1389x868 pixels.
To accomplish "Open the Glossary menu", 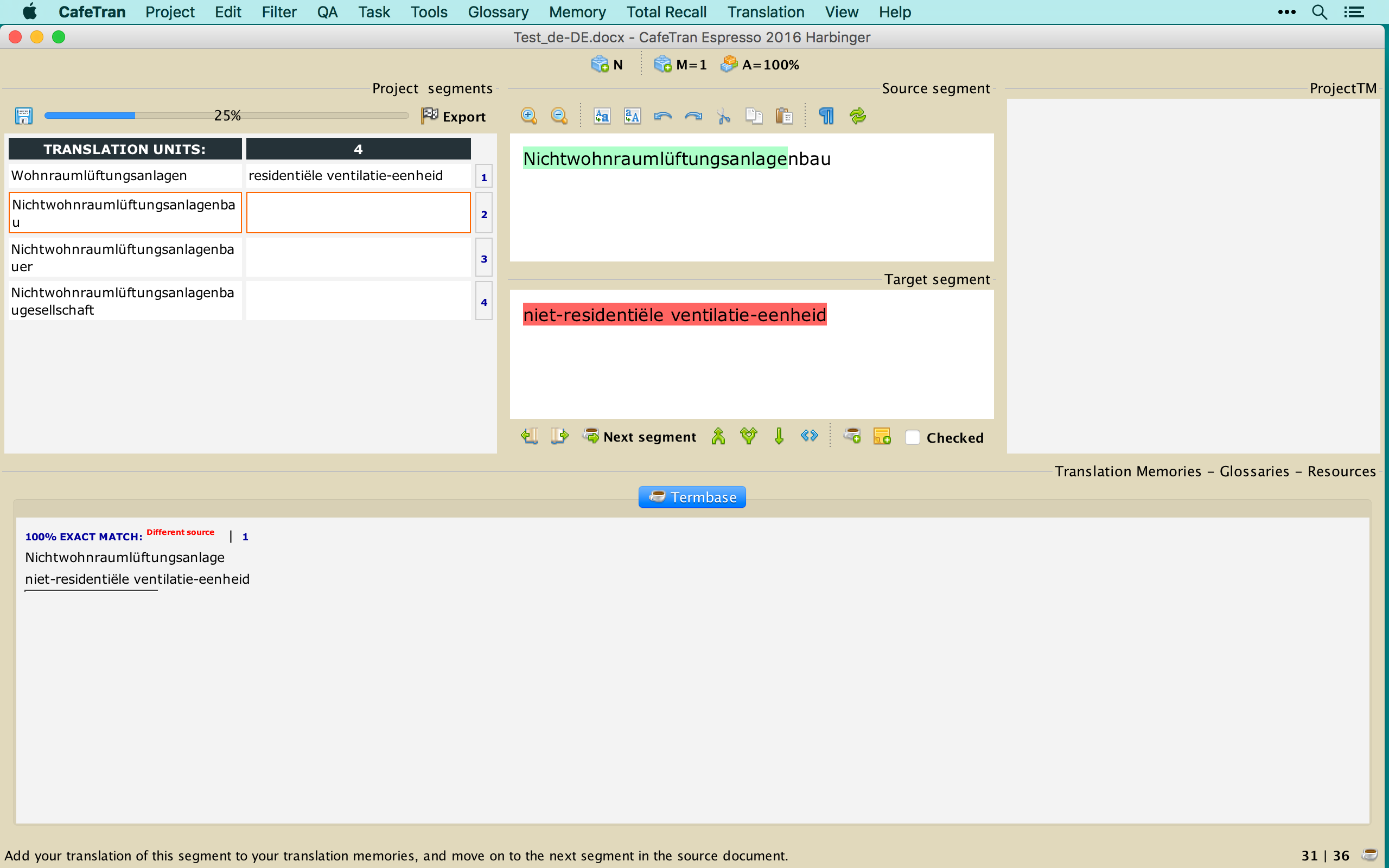I will [498, 12].
